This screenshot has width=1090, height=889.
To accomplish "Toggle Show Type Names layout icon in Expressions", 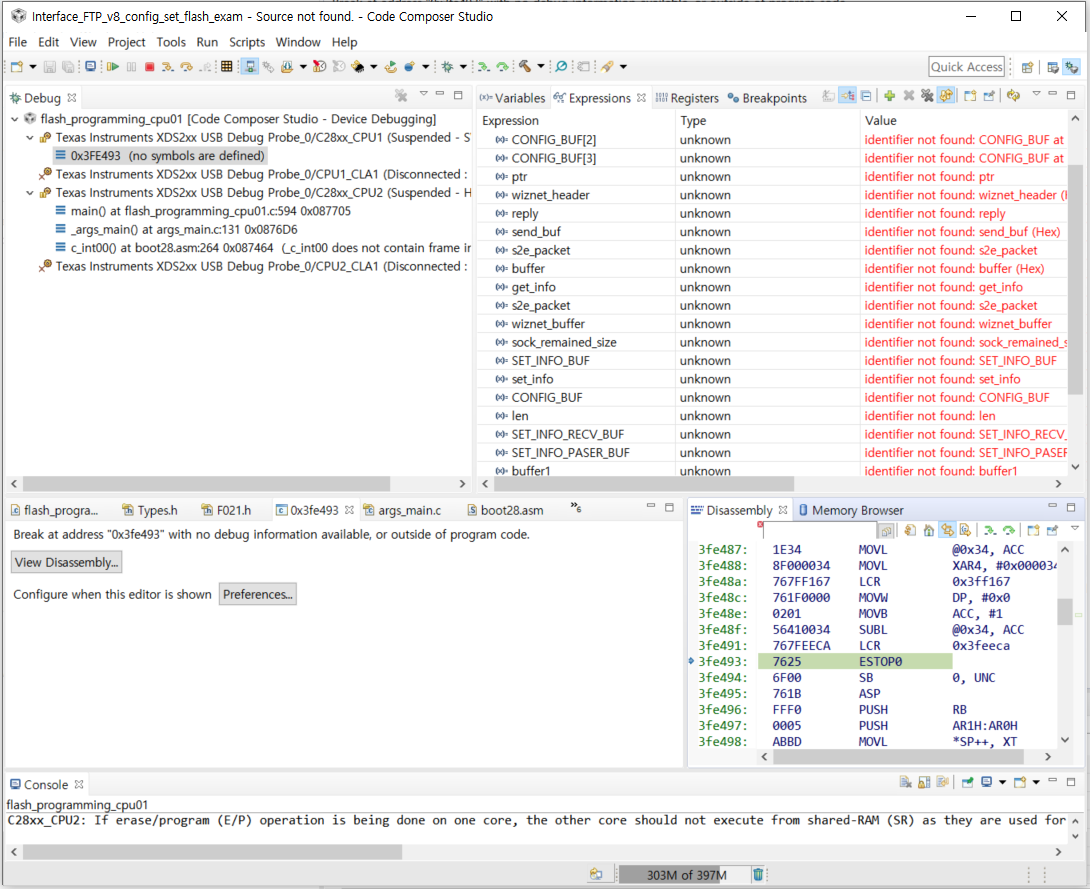I will 829,96.
